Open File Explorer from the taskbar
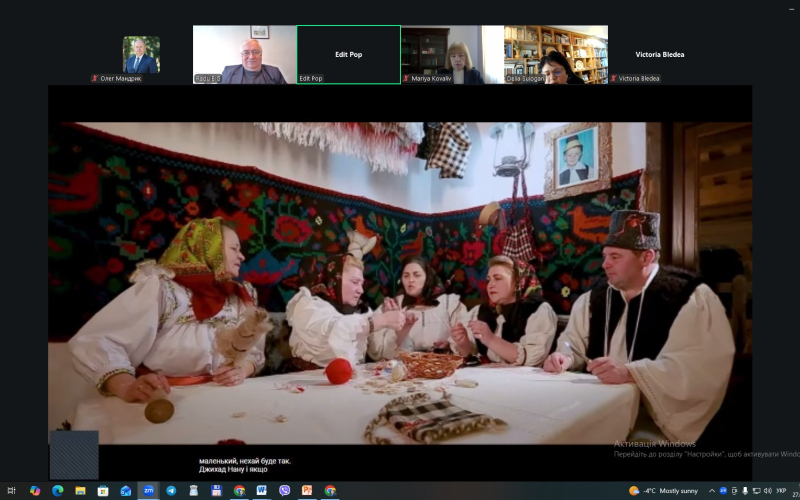 click(x=80, y=490)
